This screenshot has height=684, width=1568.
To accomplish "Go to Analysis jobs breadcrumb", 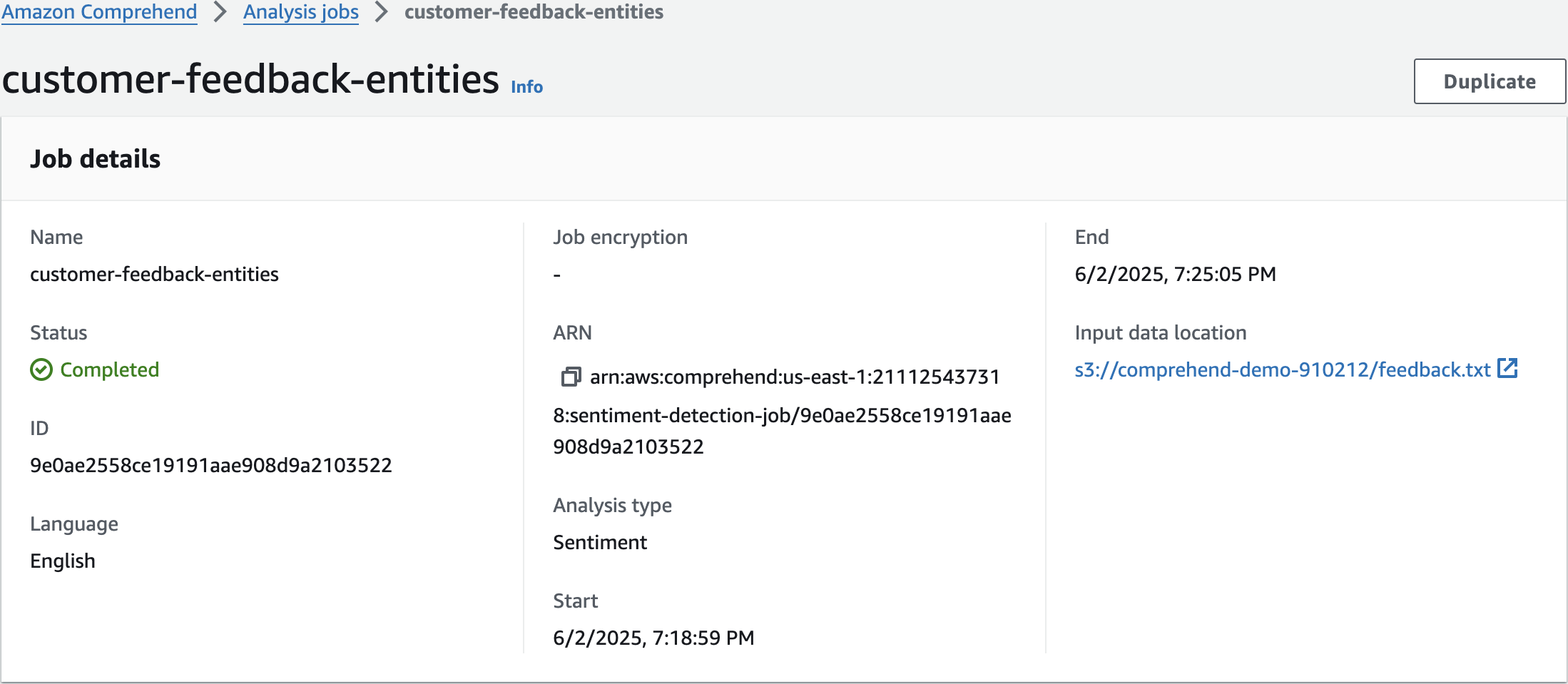I will pos(301,12).
